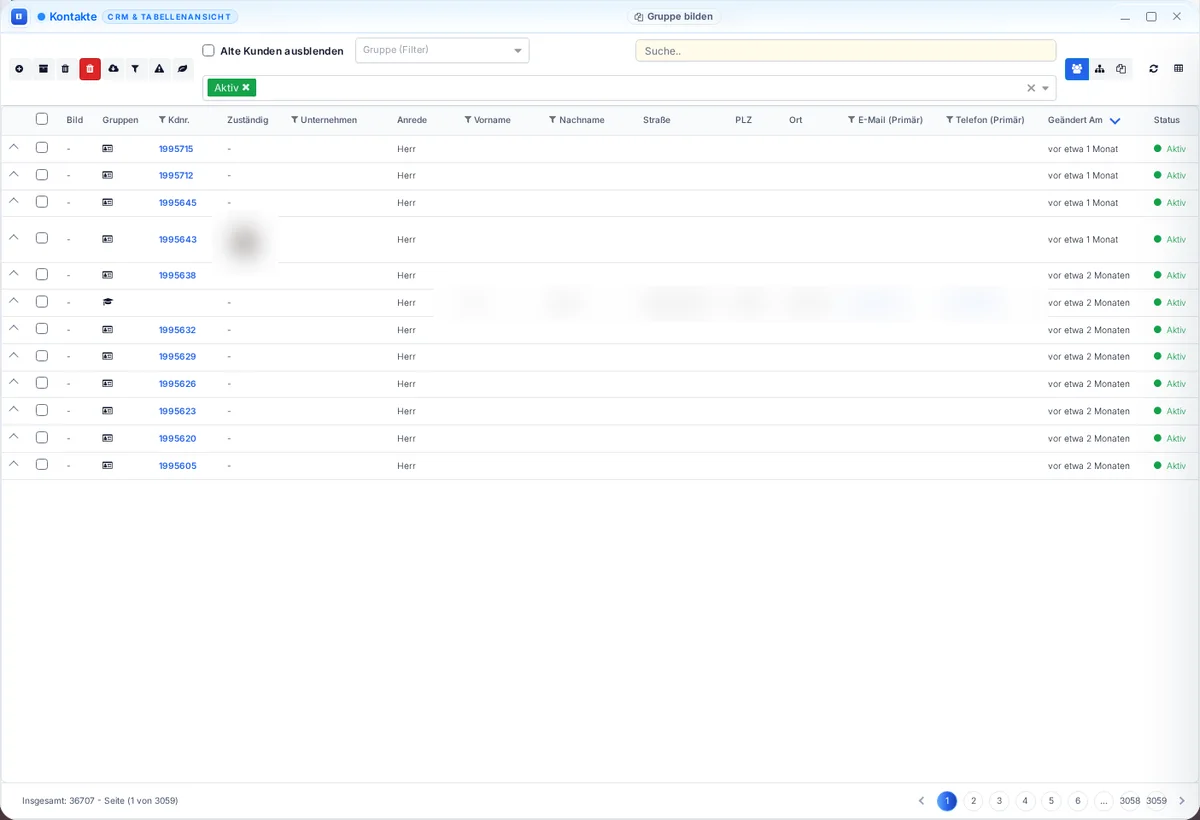This screenshot has width=1200, height=820.
Task: Open the Gruppe (Filter) dropdown
Action: coord(442,50)
